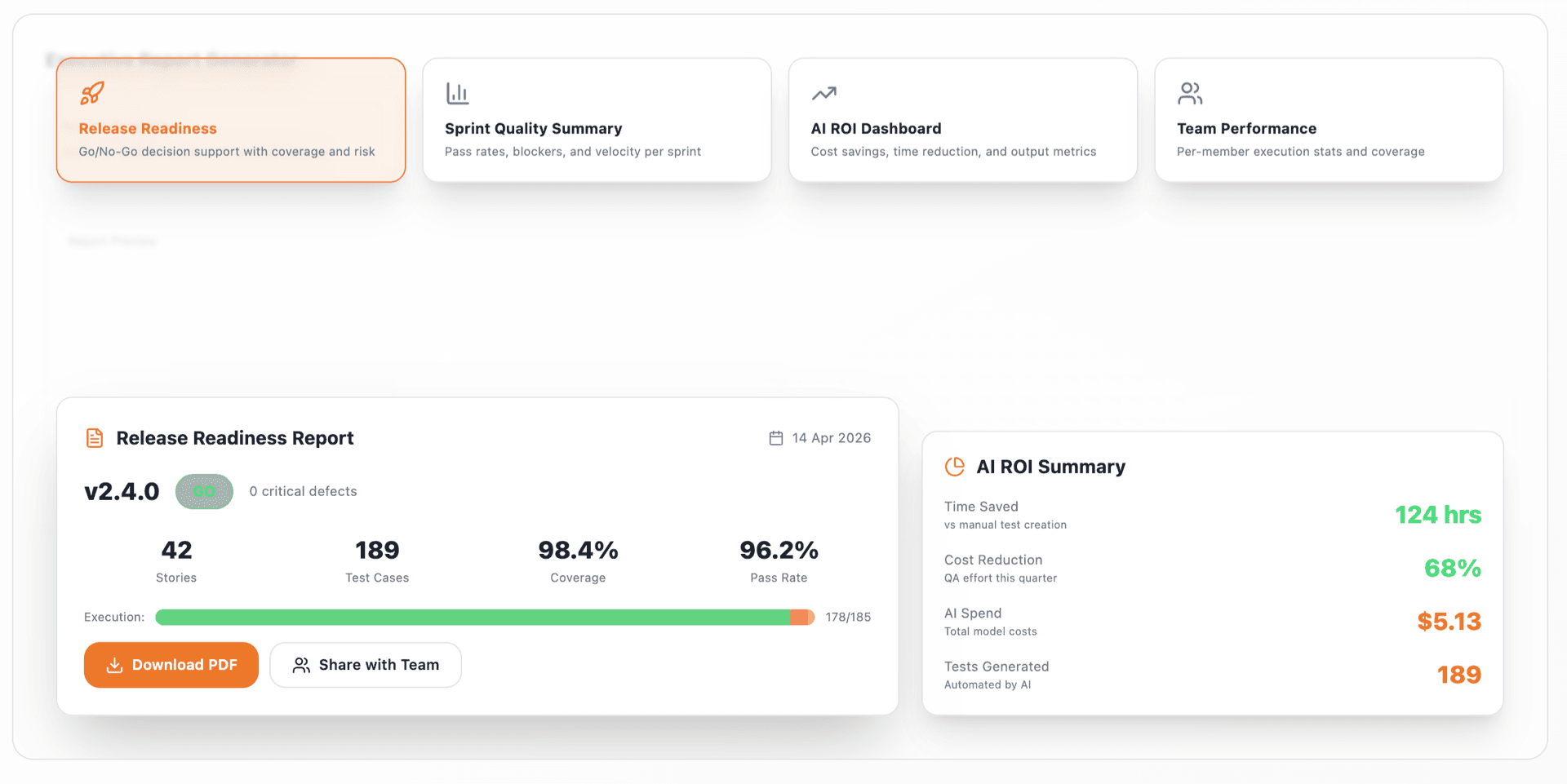Click the people icon inside Share with Team button
1567x784 pixels.
(300, 665)
